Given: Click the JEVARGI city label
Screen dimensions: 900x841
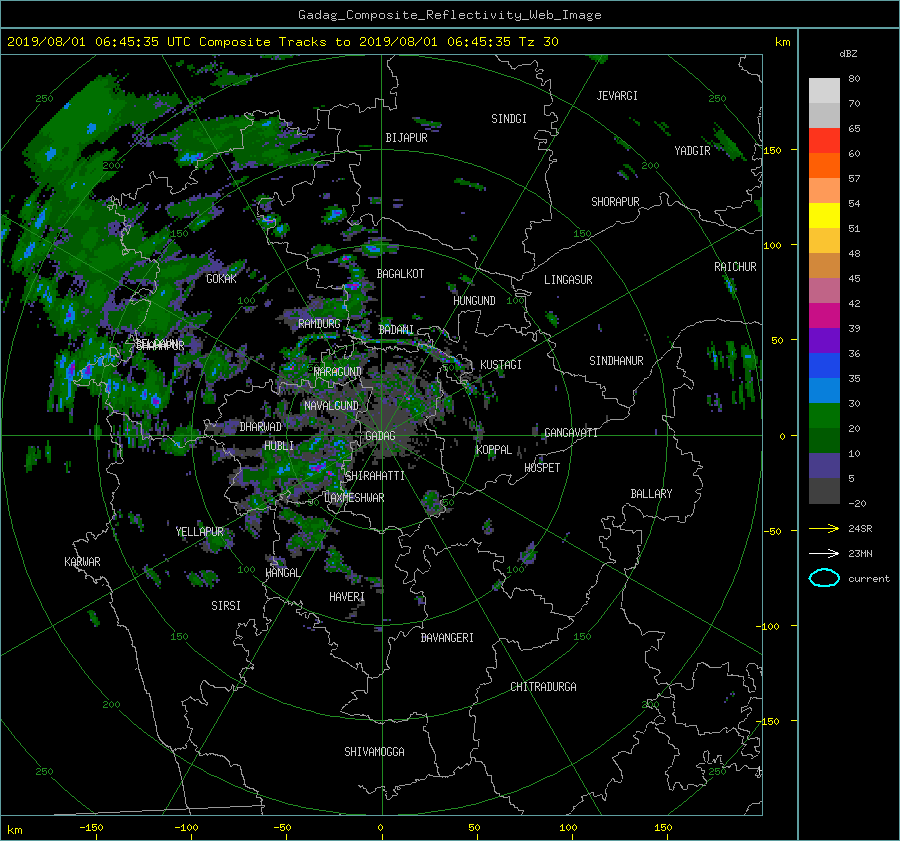Looking at the screenshot, I should (617, 96).
